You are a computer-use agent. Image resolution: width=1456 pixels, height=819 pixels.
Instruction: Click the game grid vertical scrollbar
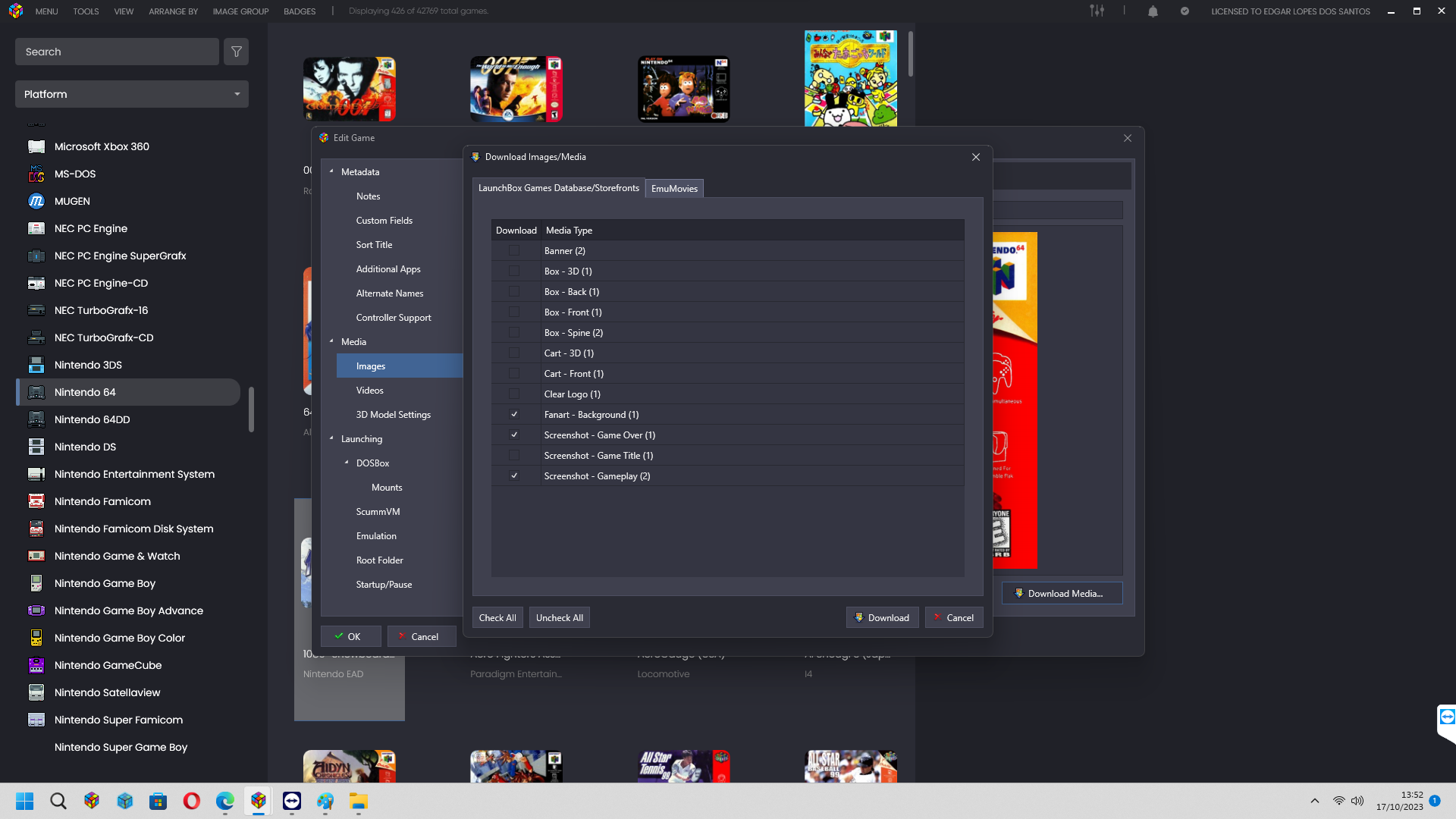coord(910,53)
